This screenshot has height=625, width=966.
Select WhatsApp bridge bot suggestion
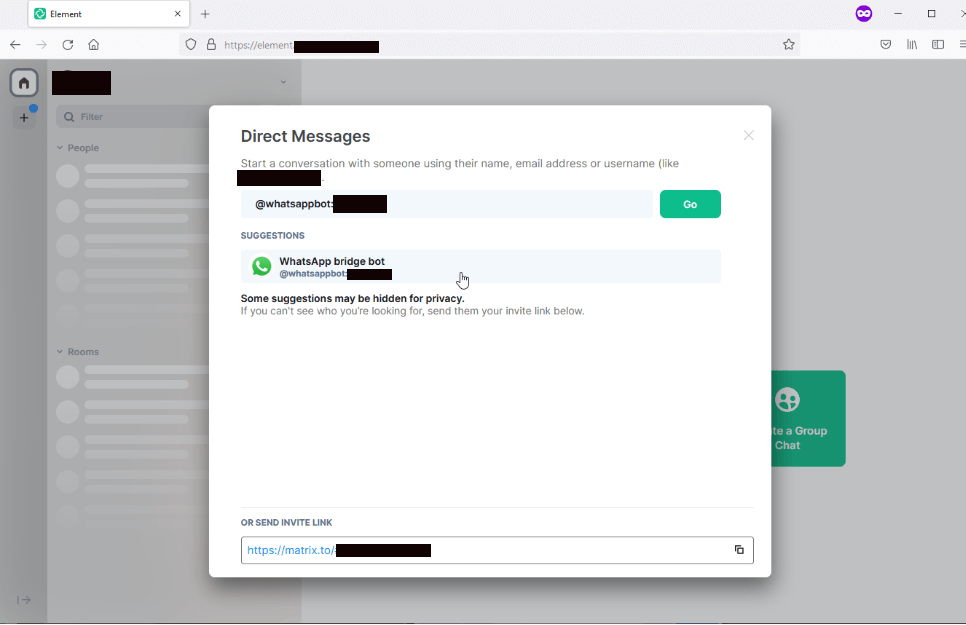(x=481, y=266)
